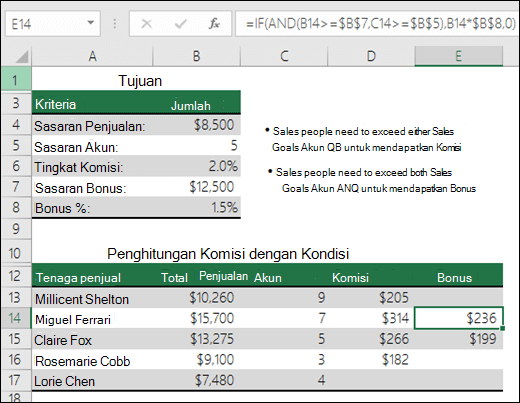
Task: Select Millicent Shelton's account count 9
Action: pos(284,298)
